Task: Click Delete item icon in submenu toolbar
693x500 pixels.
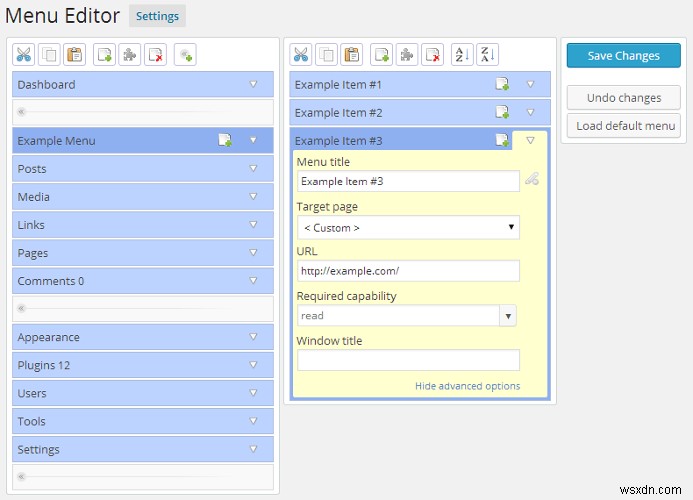Action: coord(433,55)
